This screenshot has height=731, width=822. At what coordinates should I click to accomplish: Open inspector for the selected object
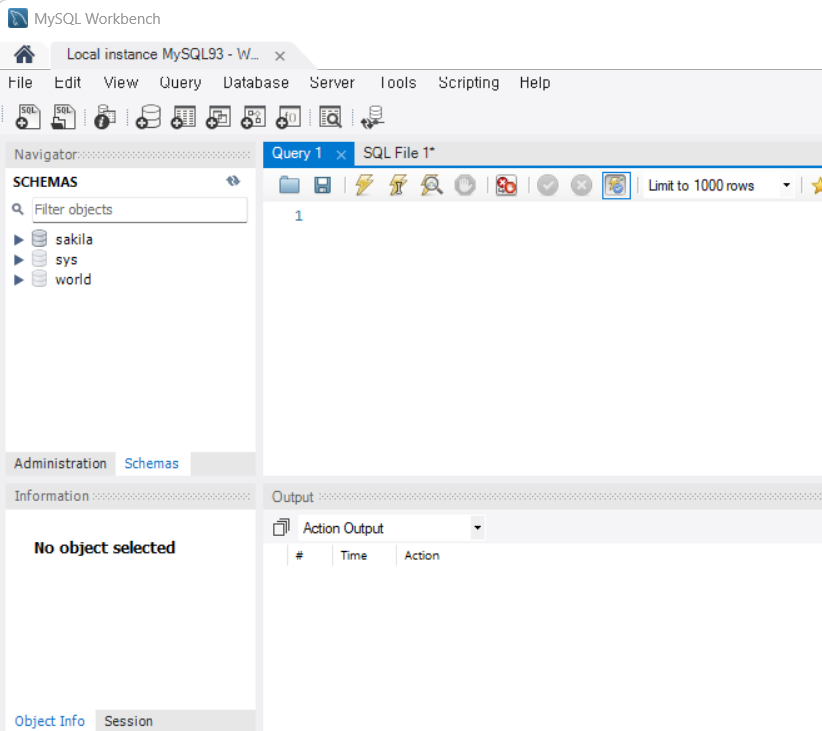tap(105, 116)
